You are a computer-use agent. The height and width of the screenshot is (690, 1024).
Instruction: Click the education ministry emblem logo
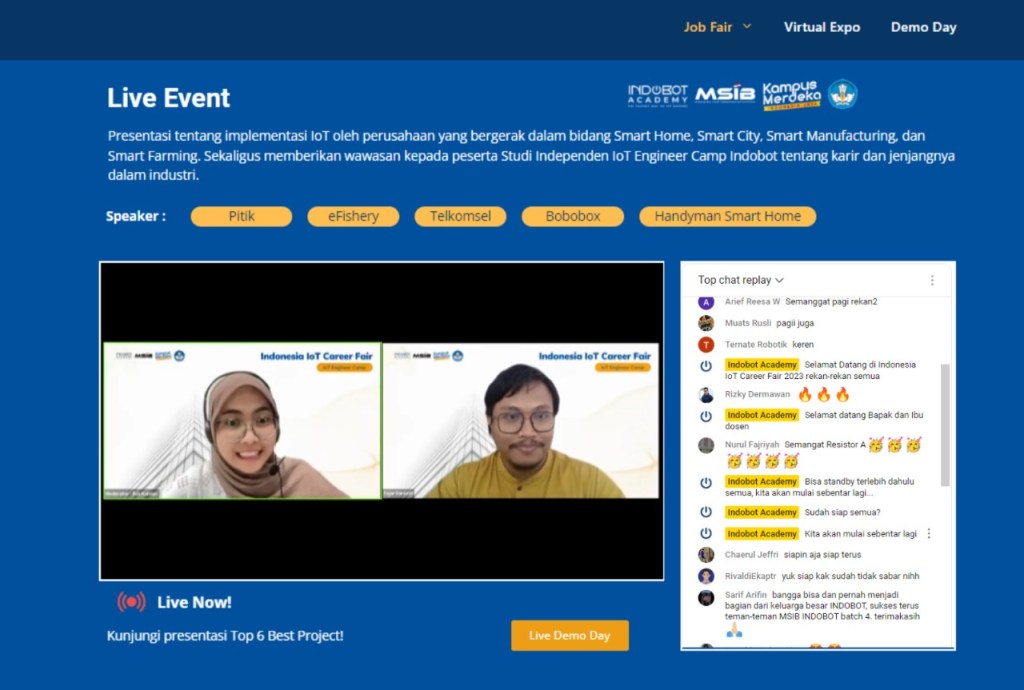point(843,93)
